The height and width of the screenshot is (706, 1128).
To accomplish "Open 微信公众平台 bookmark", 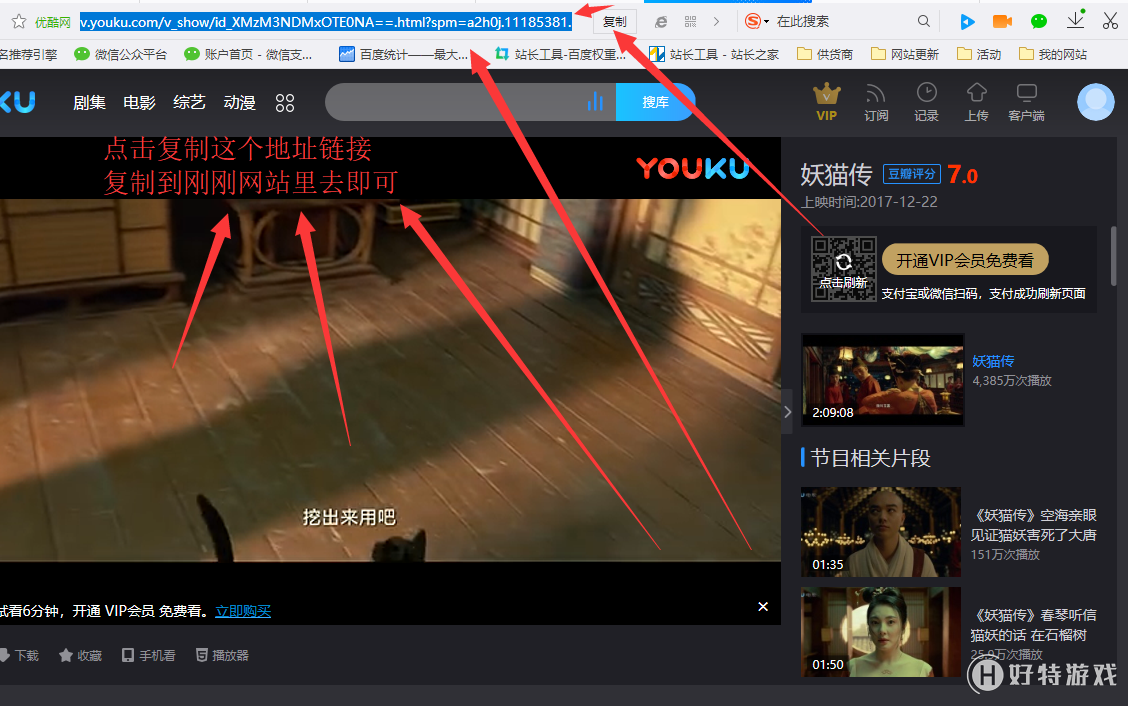I will tap(121, 54).
